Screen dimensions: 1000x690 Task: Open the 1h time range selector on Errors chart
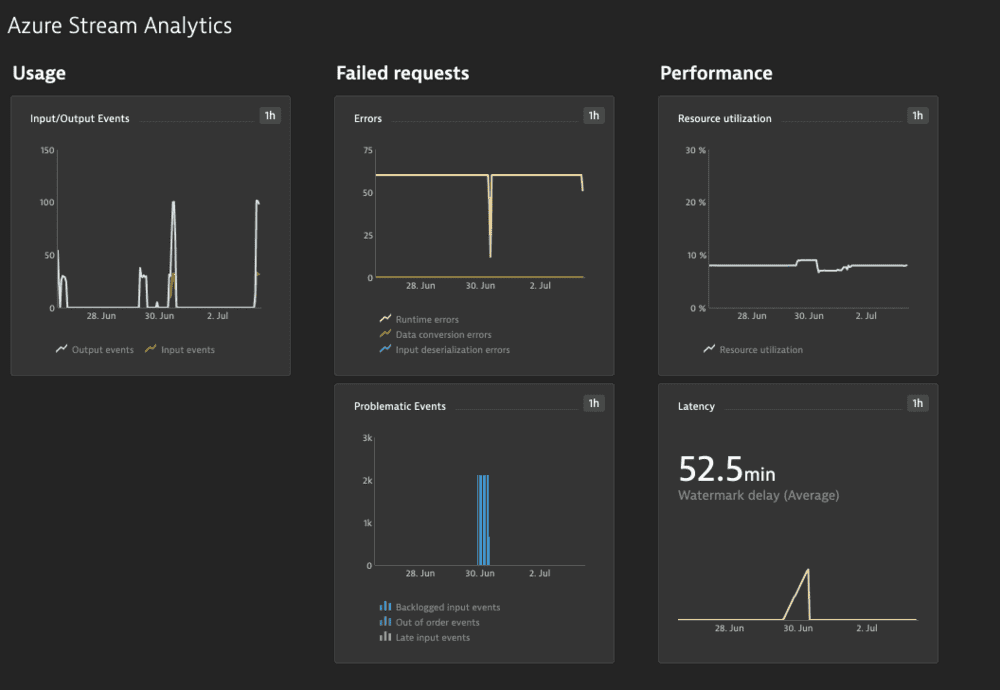tap(594, 115)
